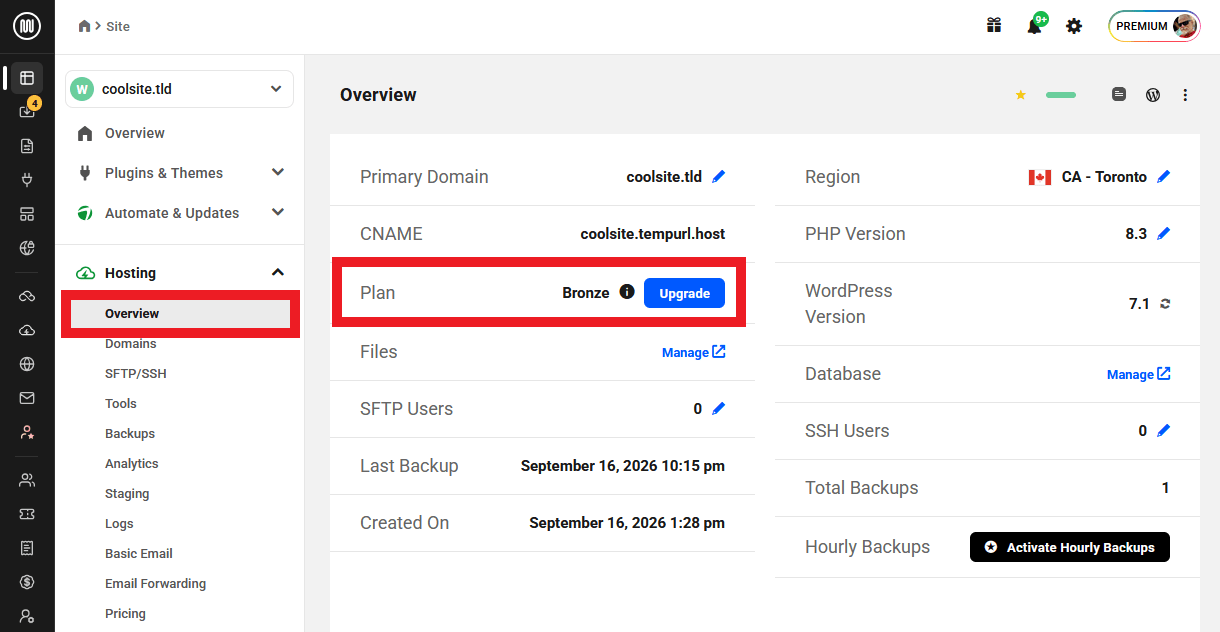Open the Backups hosting page

[x=129, y=434]
